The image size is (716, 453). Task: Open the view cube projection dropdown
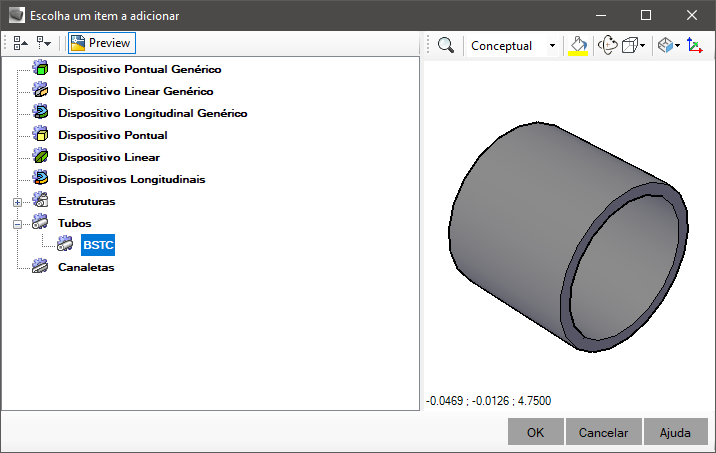point(633,46)
